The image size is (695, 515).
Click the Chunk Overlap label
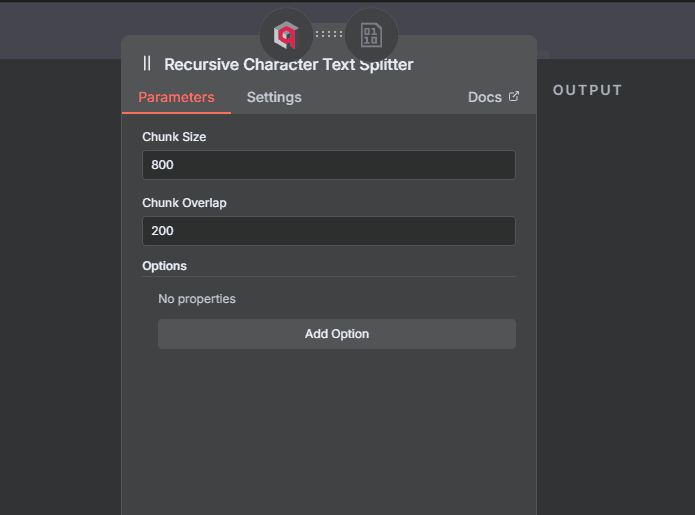point(184,203)
